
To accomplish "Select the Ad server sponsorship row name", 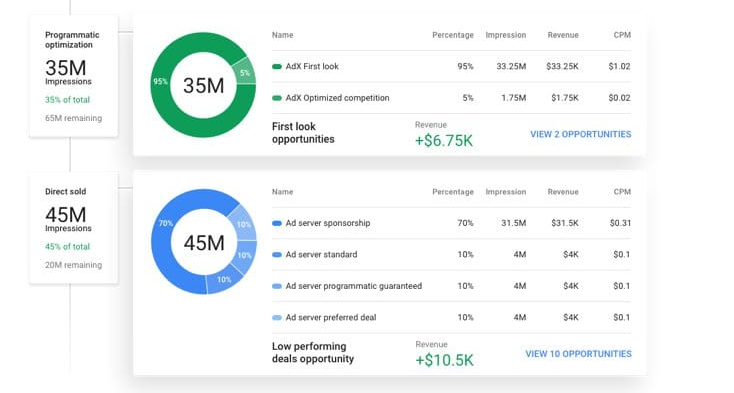I will point(328,223).
